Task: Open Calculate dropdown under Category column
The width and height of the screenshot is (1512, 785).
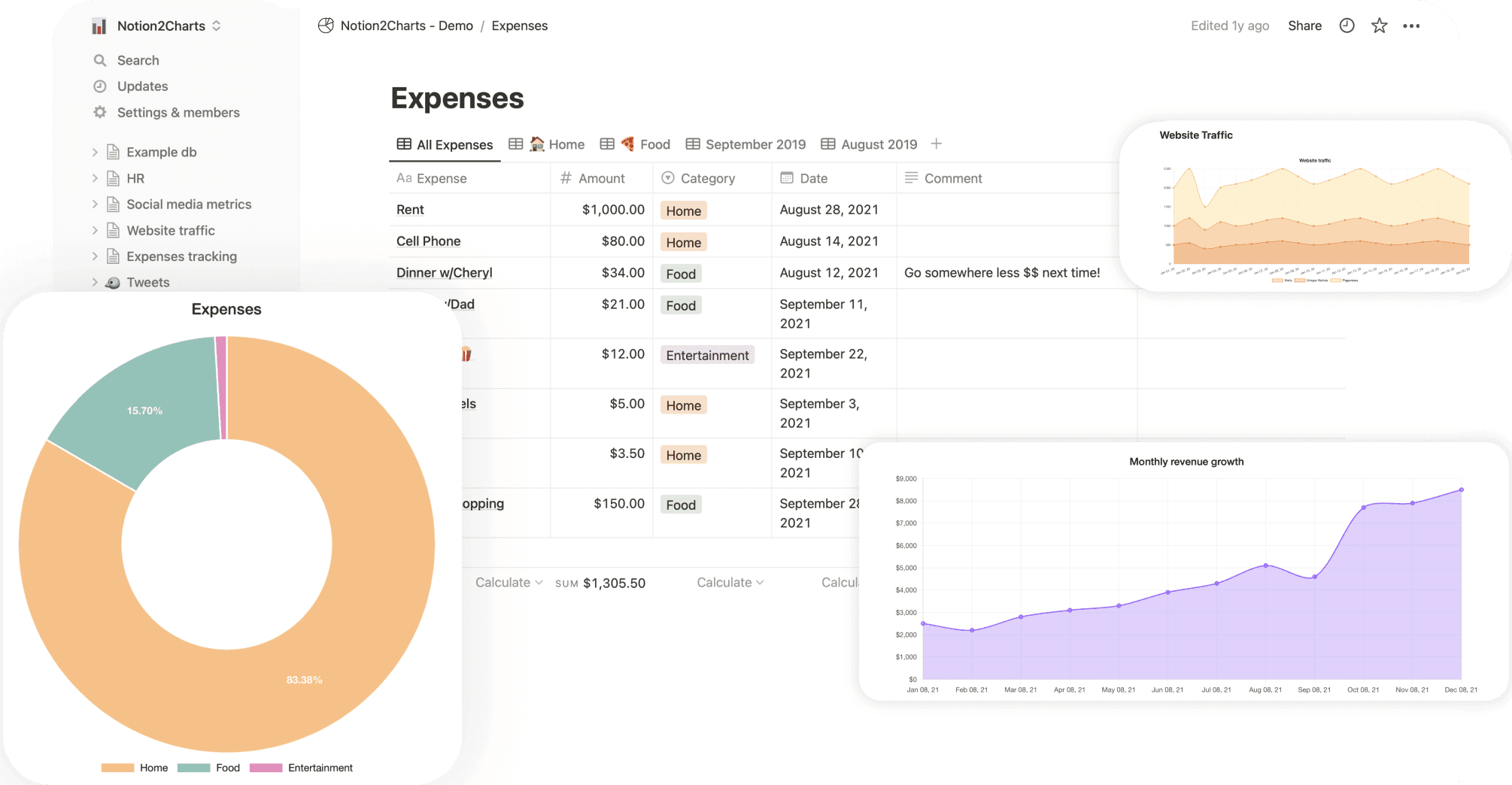Action: point(730,583)
